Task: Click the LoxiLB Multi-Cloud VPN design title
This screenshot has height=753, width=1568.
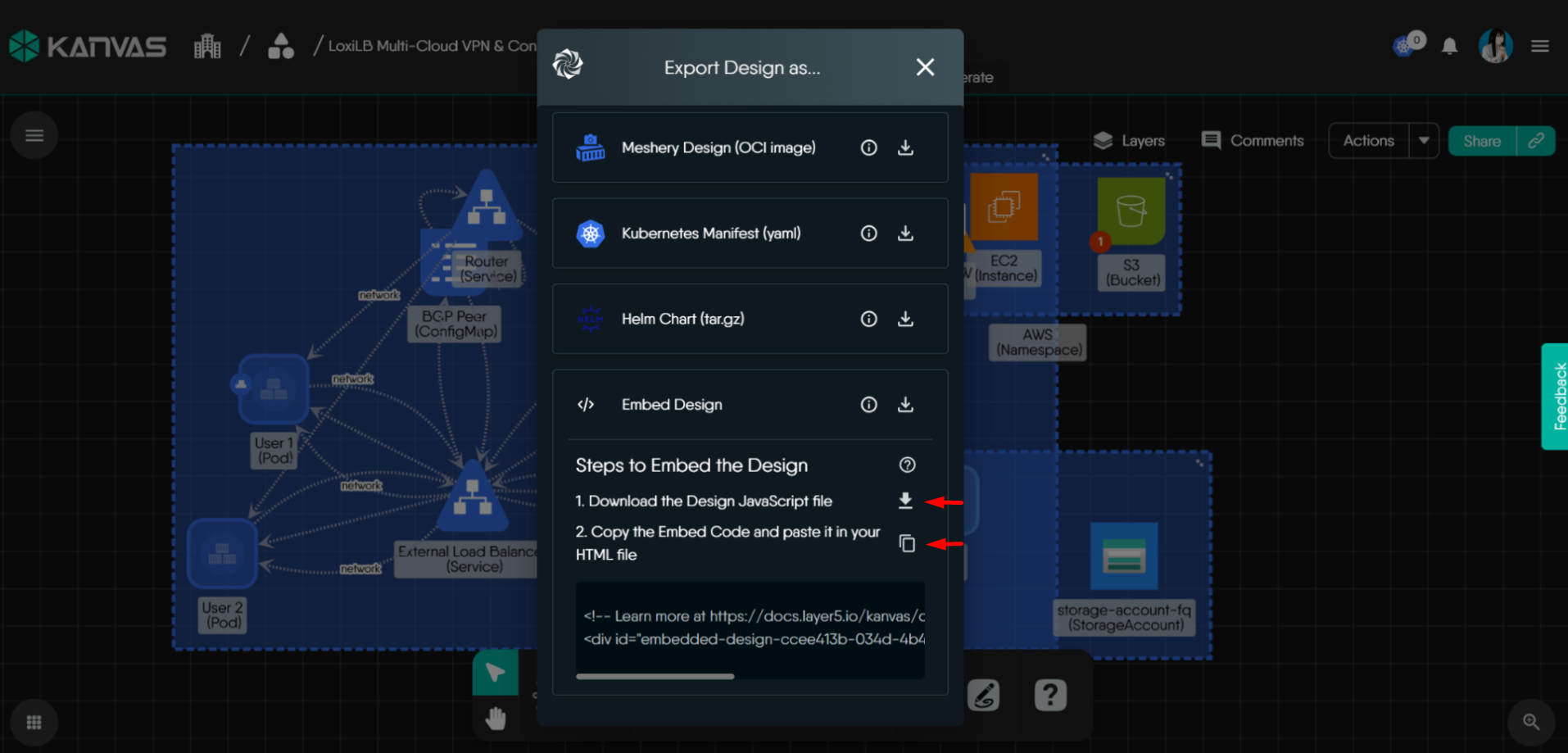Action: tap(432, 46)
